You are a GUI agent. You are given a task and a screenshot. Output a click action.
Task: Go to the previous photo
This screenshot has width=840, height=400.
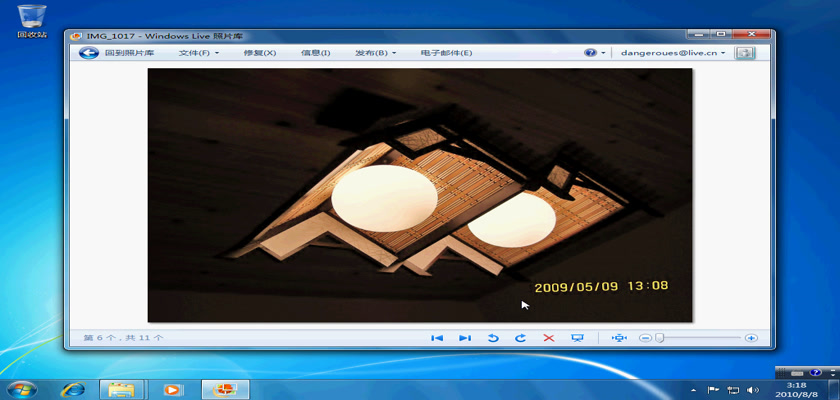437,338
